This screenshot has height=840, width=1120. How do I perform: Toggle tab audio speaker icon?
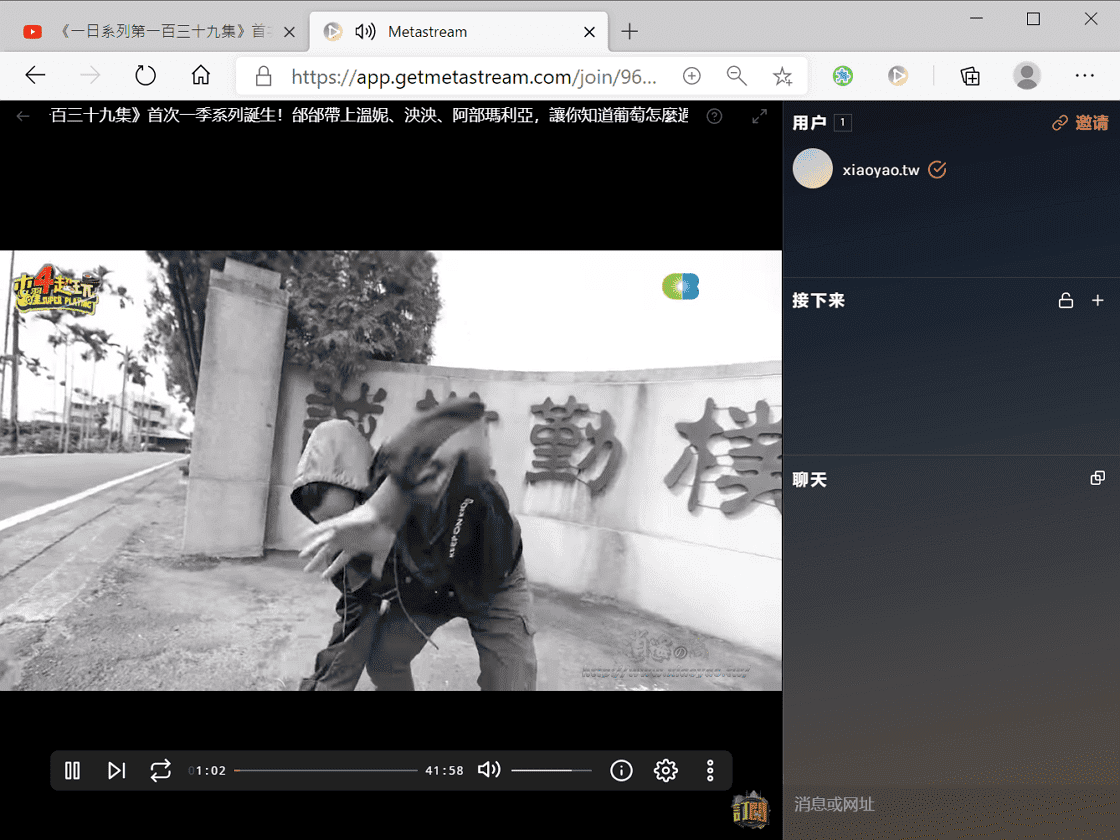365,31
